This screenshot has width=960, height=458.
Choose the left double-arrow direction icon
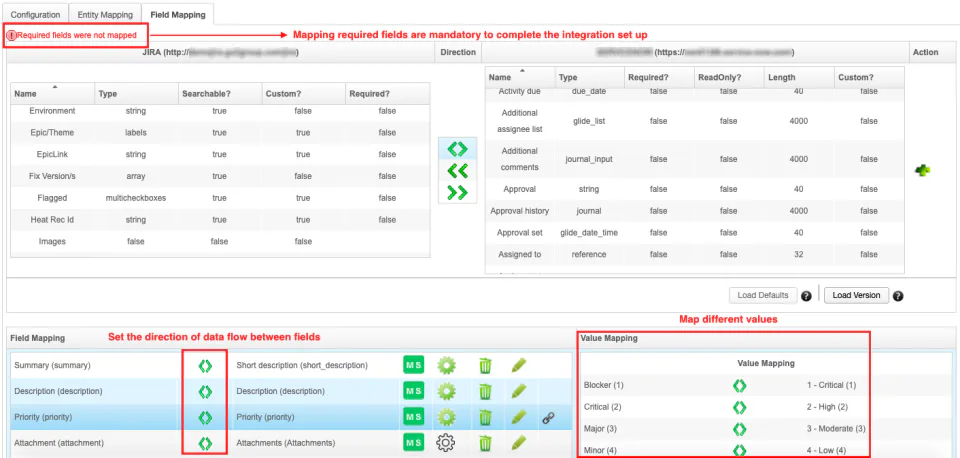(x=457, y=171)
